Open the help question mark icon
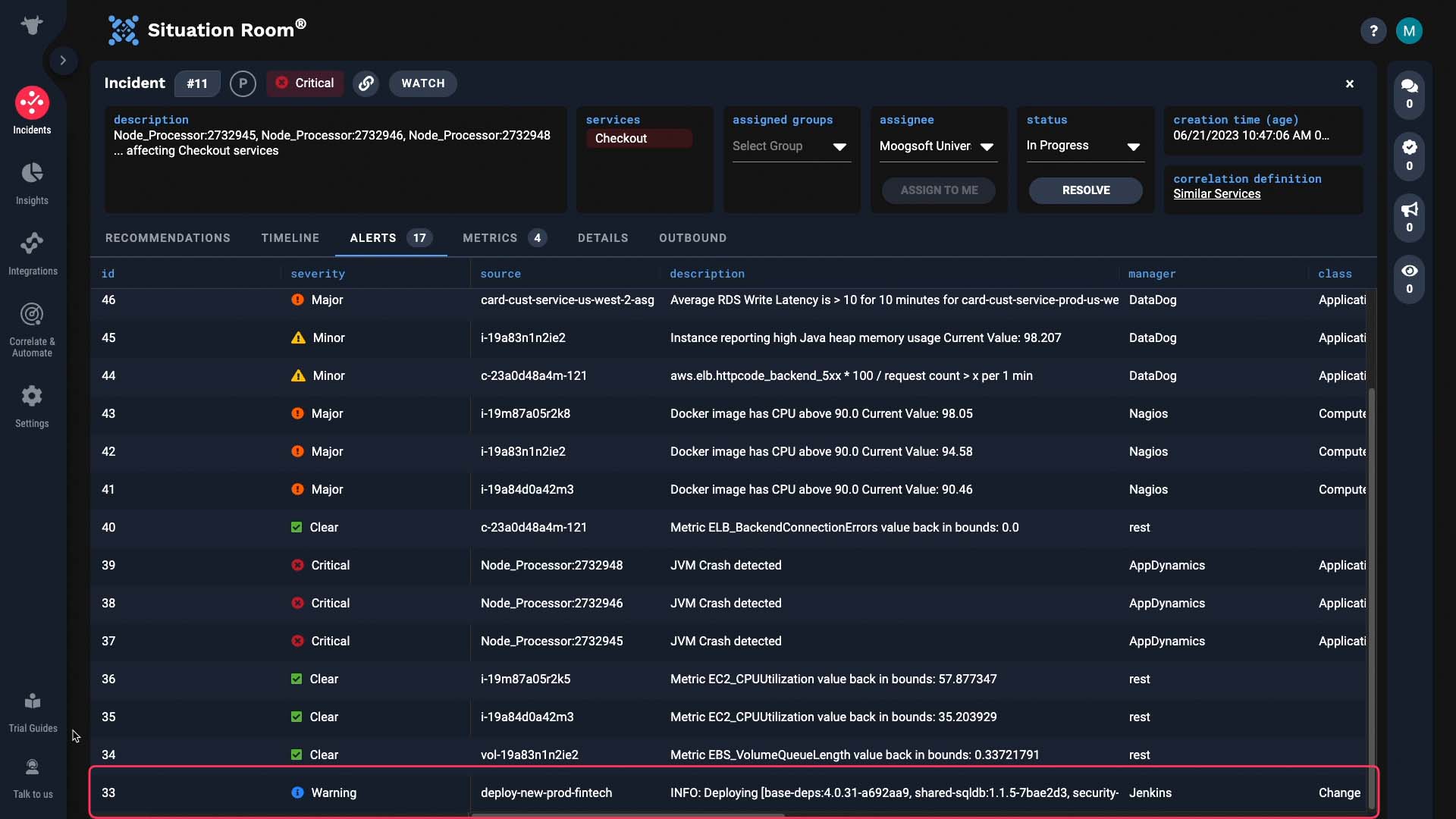The image size is (1456, 819). [1373, 31]
